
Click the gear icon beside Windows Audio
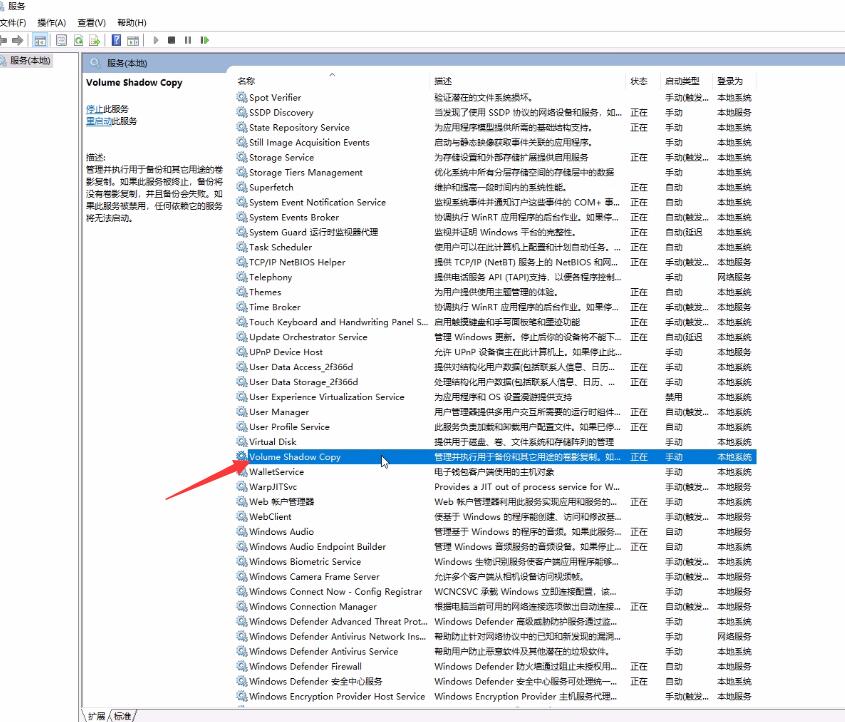(x=242, y=531)
